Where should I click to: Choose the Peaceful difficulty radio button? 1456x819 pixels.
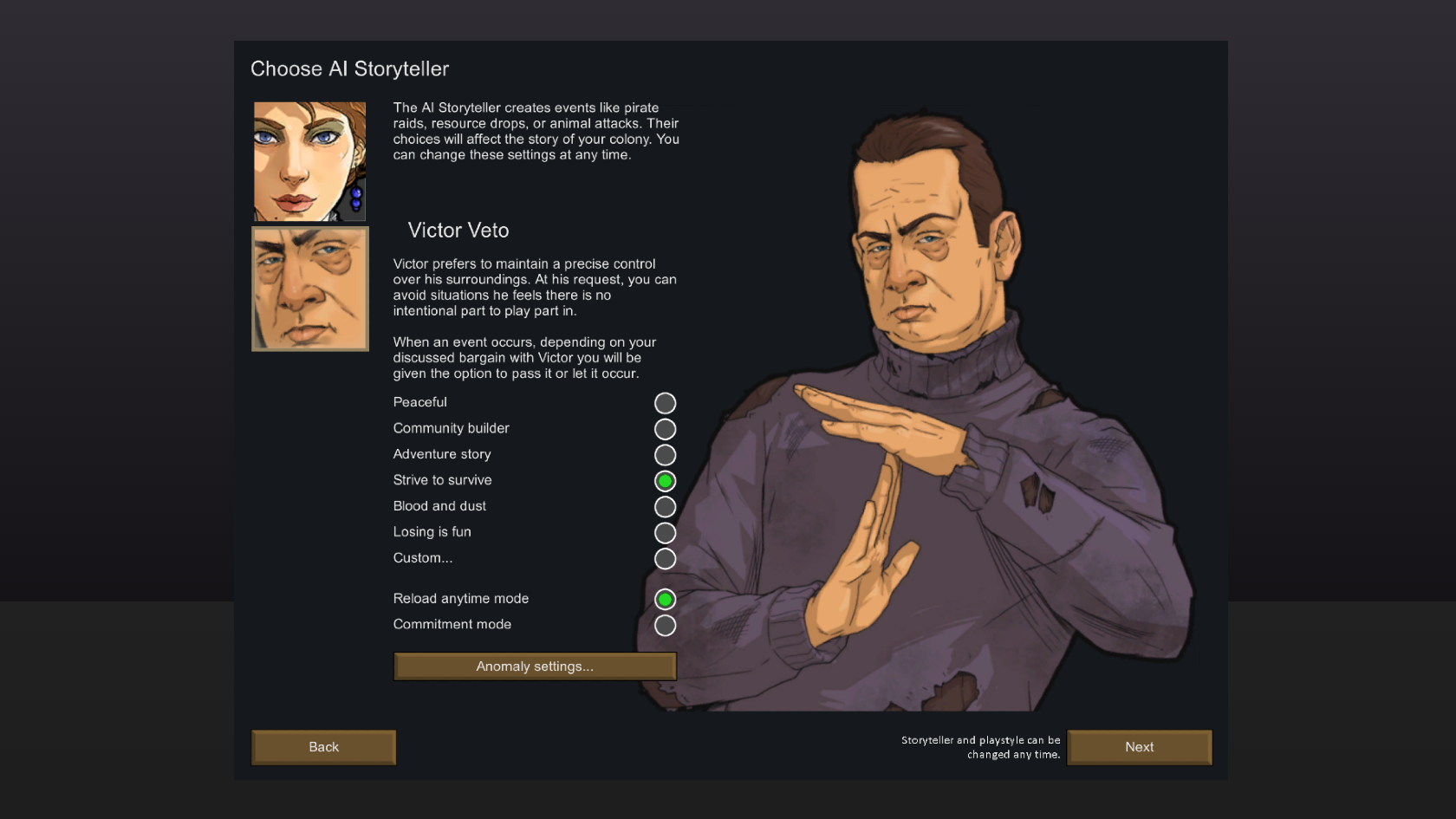665,403
